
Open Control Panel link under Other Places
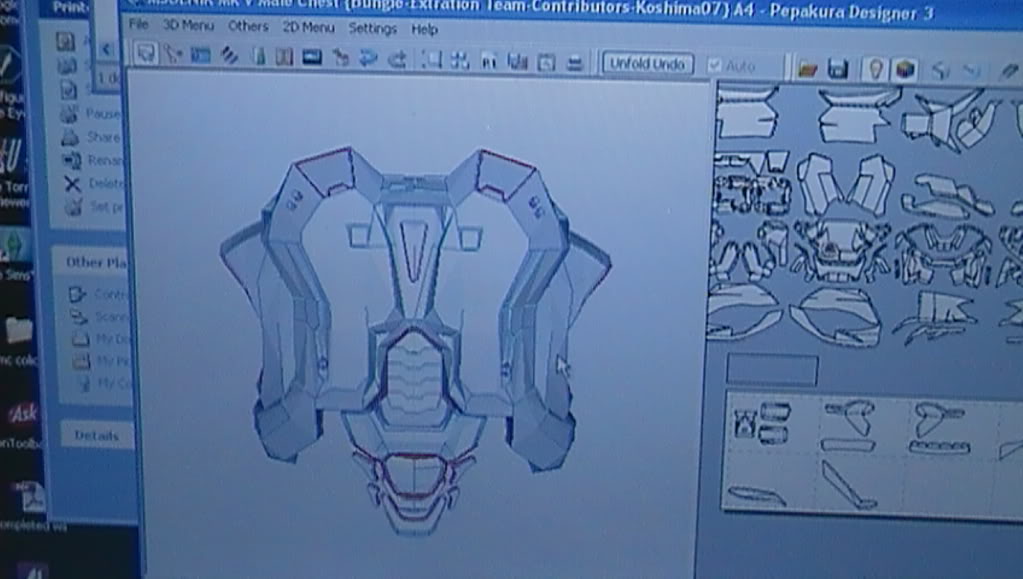[x=98, y=294]
